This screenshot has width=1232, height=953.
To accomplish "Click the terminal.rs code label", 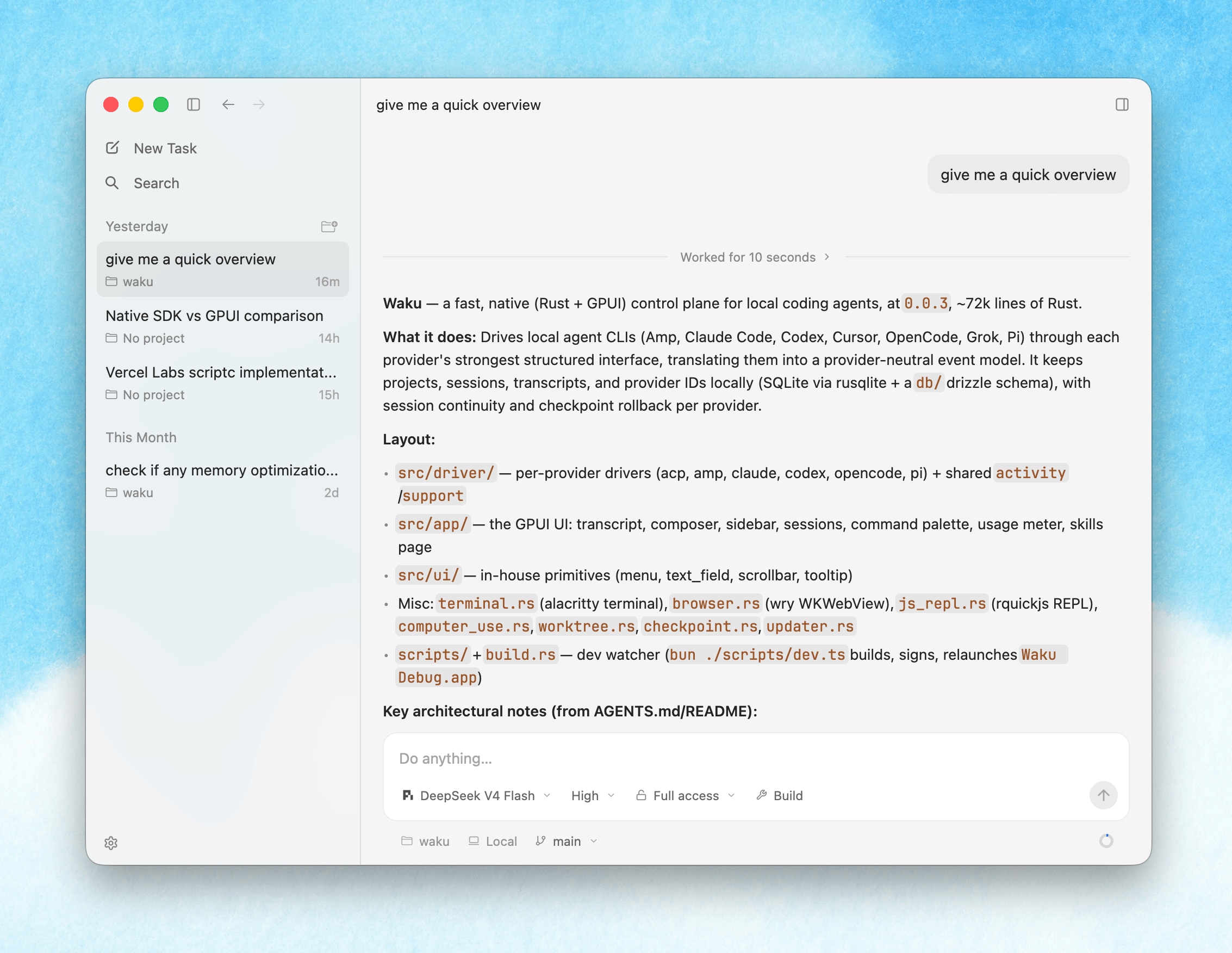I will click(x=486, y=603).
